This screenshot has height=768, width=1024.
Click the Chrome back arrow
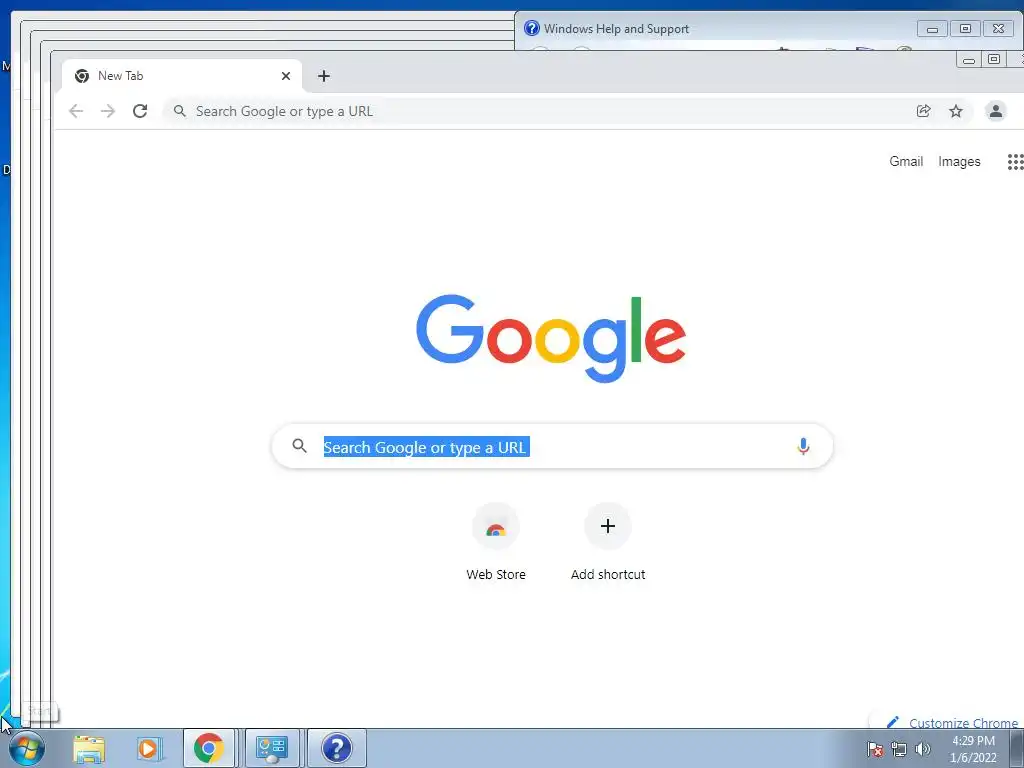point(76,111)
